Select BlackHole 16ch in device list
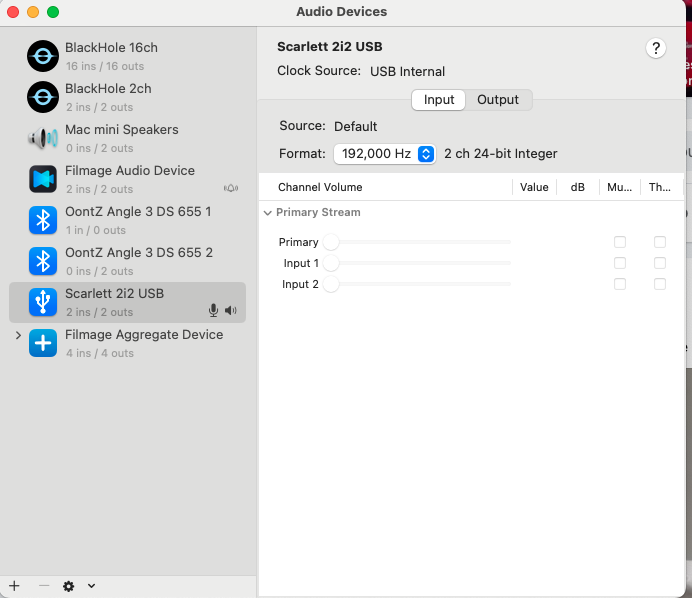 127,56
